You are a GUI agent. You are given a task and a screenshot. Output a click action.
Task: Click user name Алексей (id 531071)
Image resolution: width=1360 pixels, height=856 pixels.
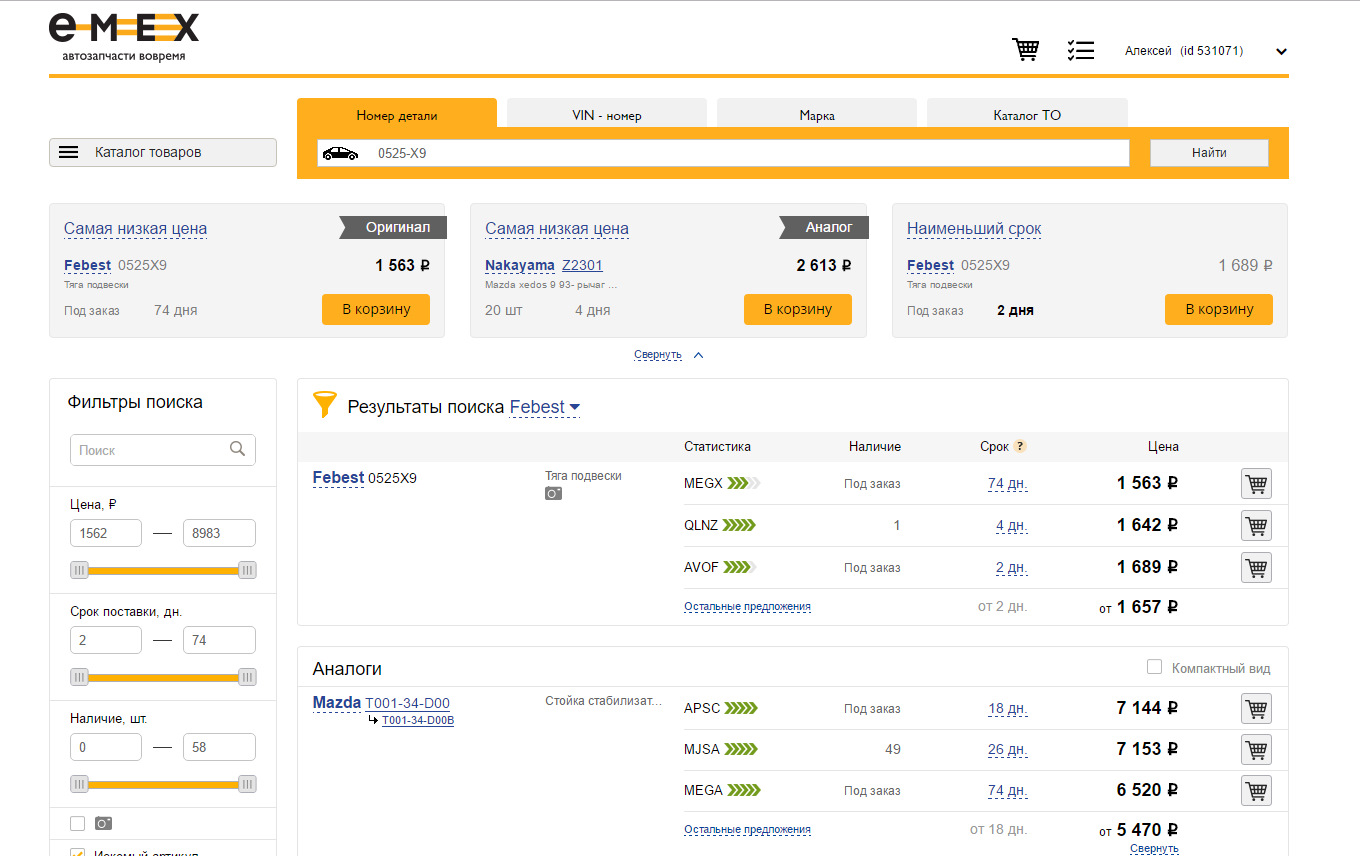[1184, 51]
